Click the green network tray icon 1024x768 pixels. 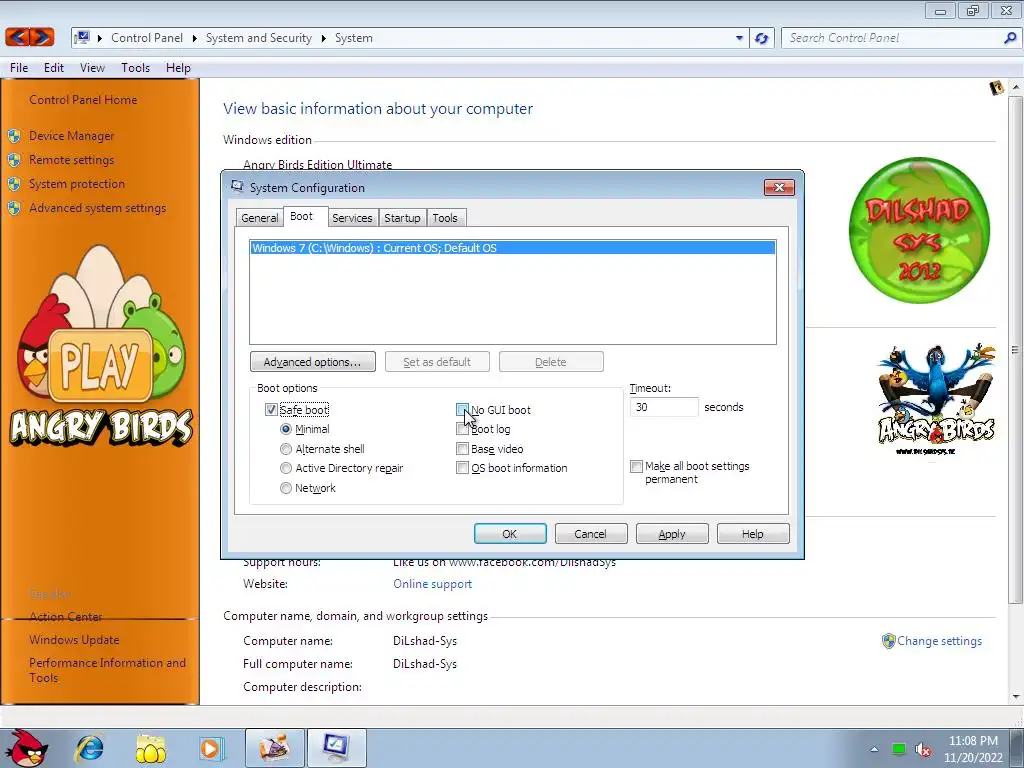tap(899, 749)
